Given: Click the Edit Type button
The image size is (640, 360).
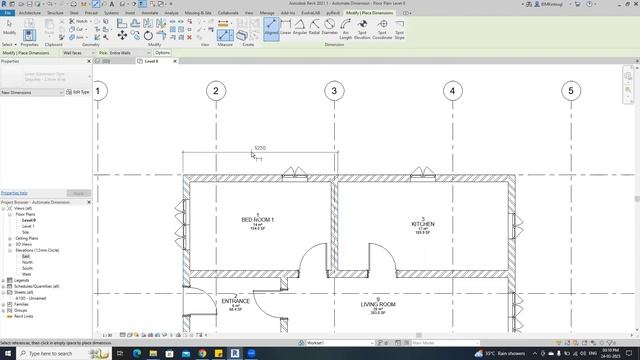Looking at the screenshot, I should [x=78, y=92].
